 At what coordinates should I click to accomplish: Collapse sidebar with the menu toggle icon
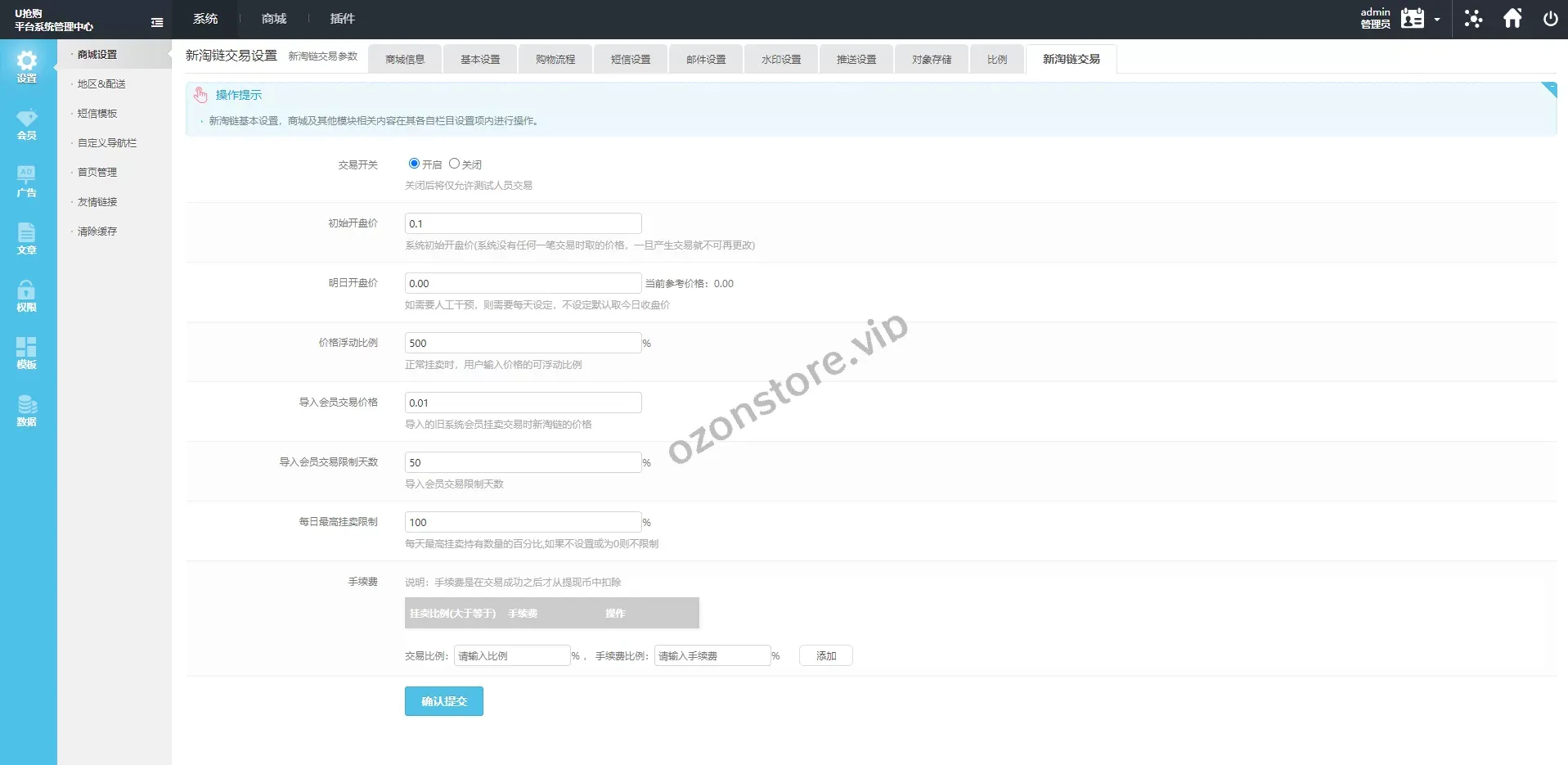[157, 23]
